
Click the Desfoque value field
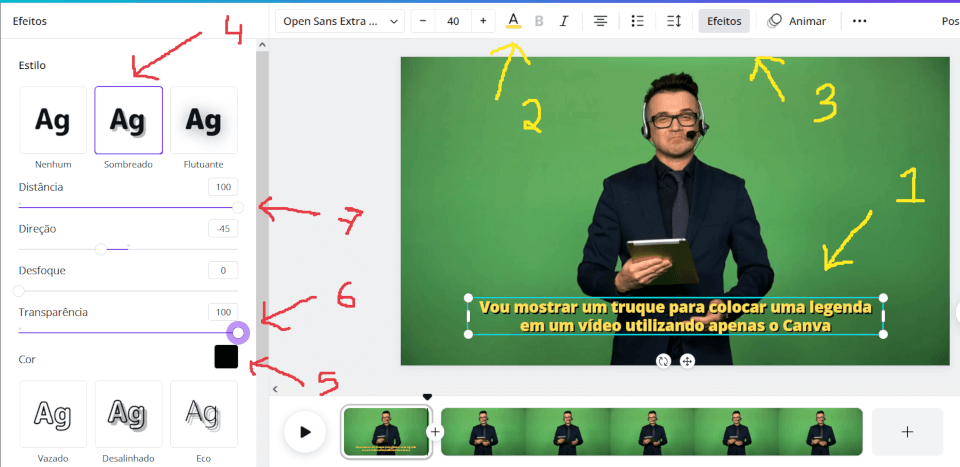223,271
